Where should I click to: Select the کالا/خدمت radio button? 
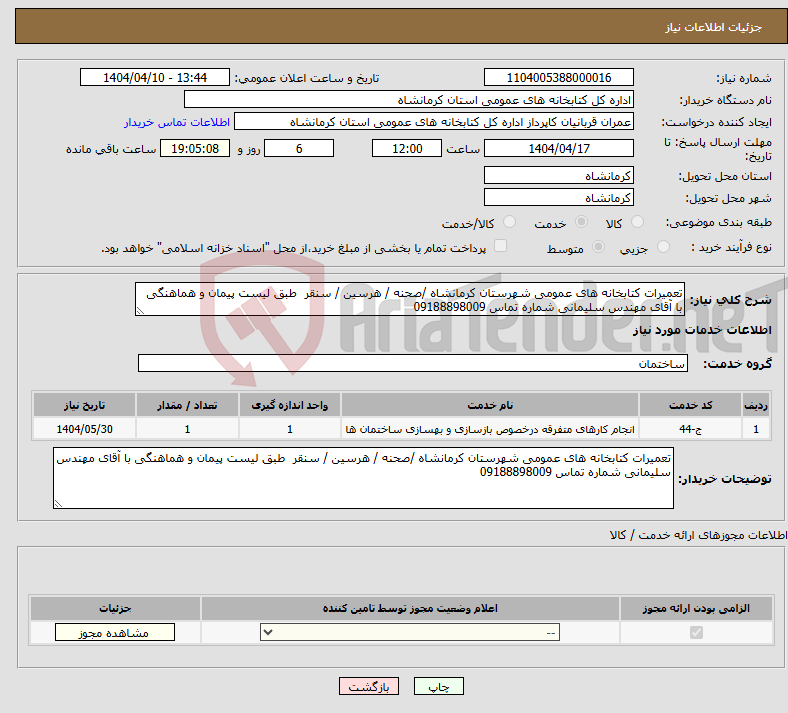pyautogui.click(x=510, y=222)
